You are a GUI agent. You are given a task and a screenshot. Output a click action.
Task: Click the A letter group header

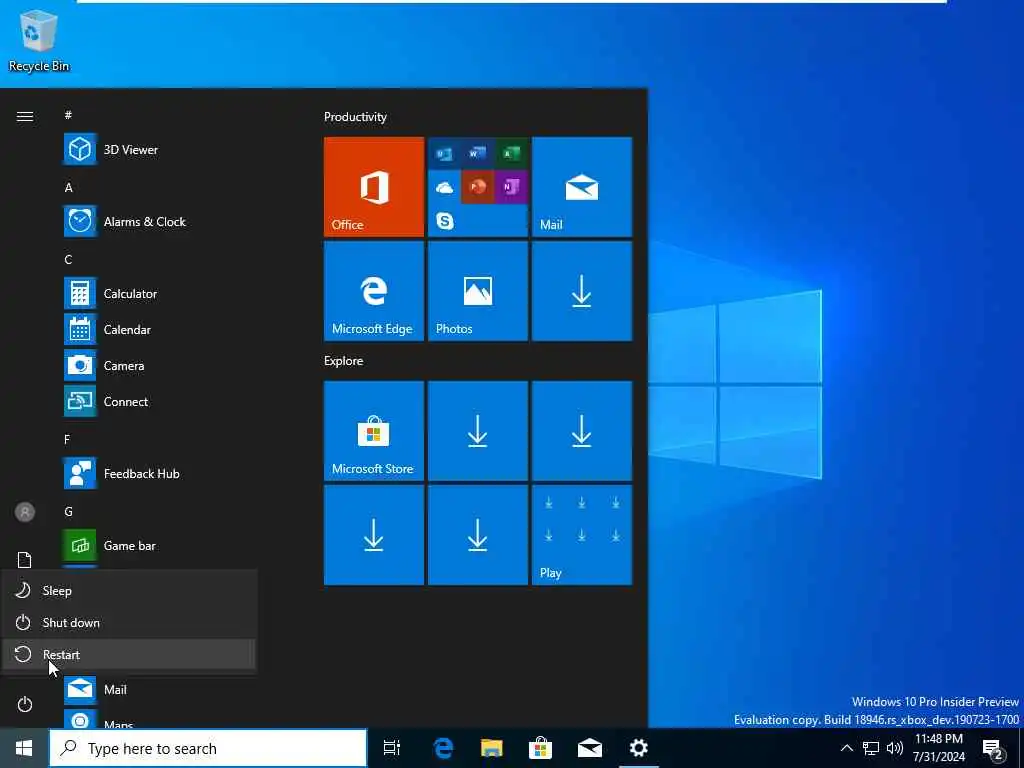tap(68, 187)
